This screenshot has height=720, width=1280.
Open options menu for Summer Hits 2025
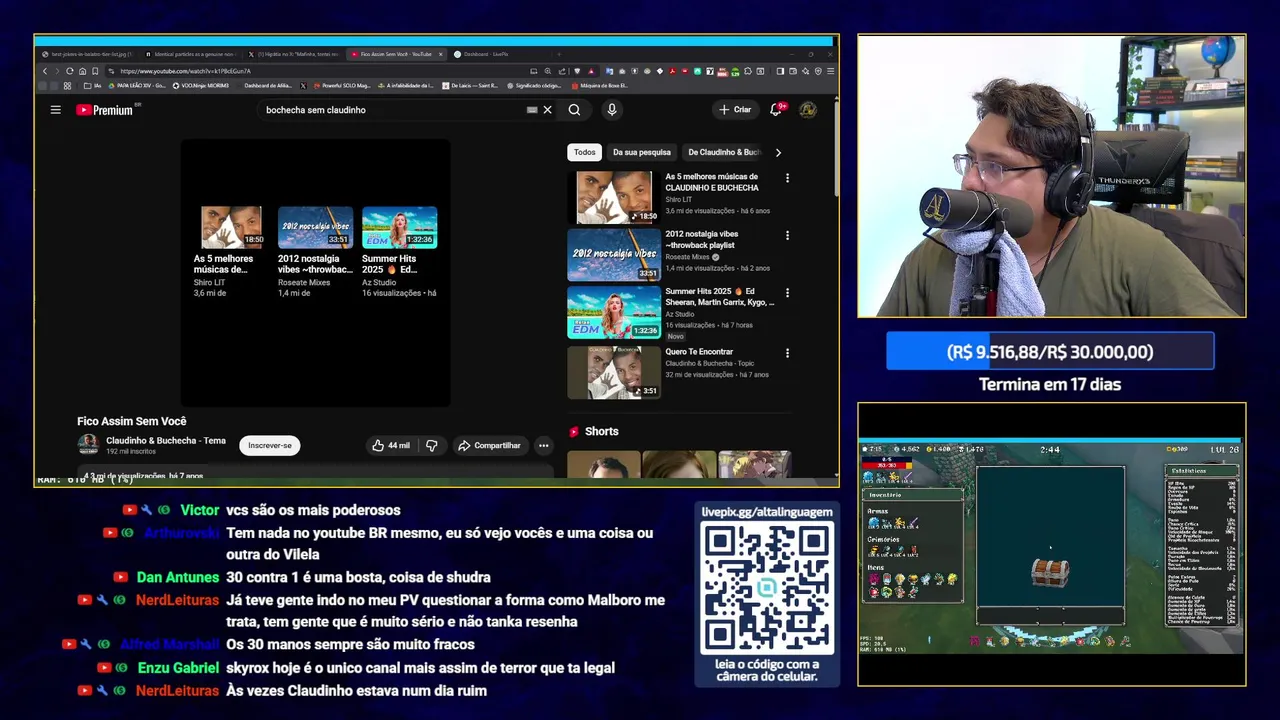pyautogui.click(x=787, y=293)
